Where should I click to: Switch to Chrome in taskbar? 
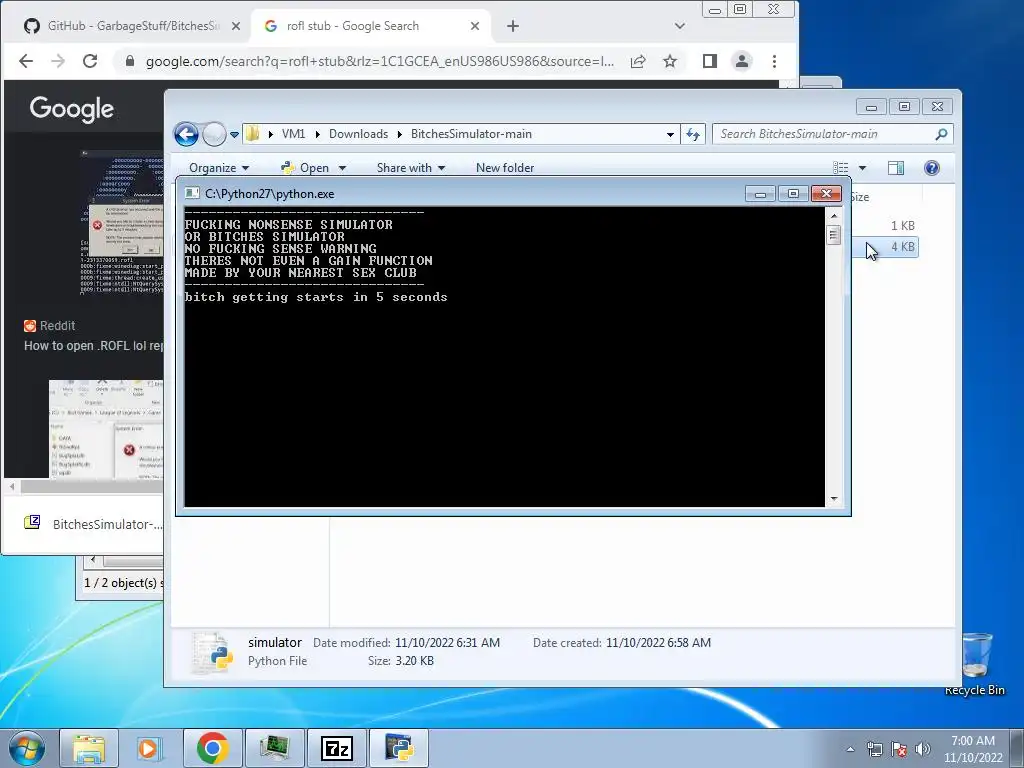212,748
